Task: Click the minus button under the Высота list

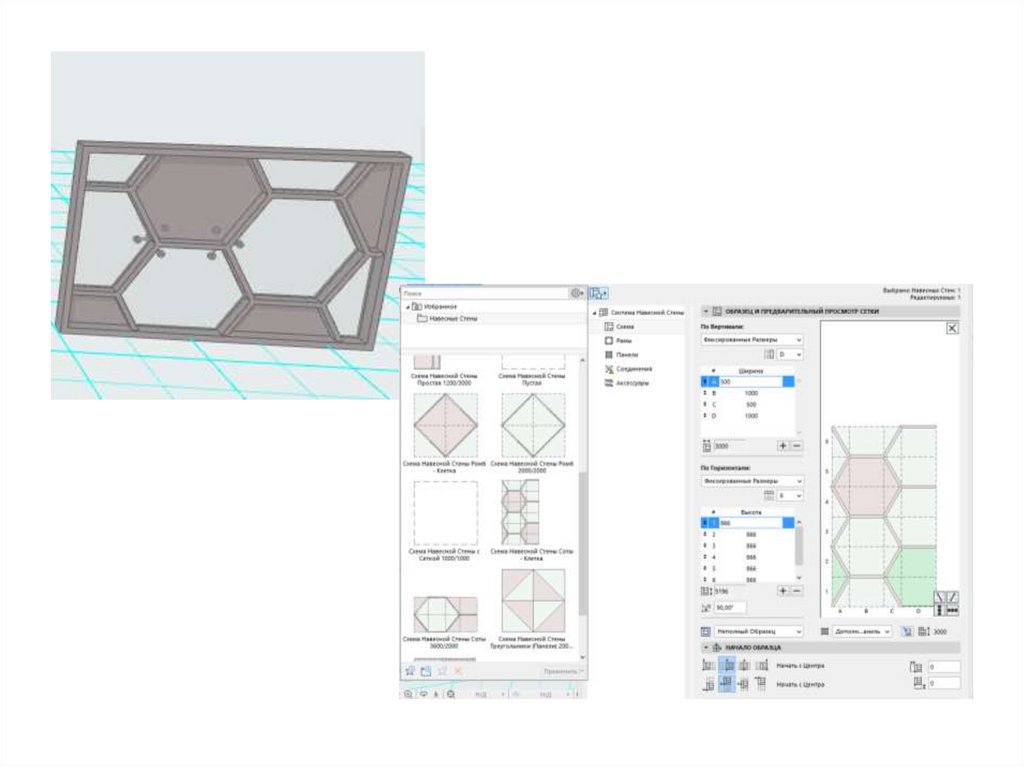Action: click(x=797, y=591)
